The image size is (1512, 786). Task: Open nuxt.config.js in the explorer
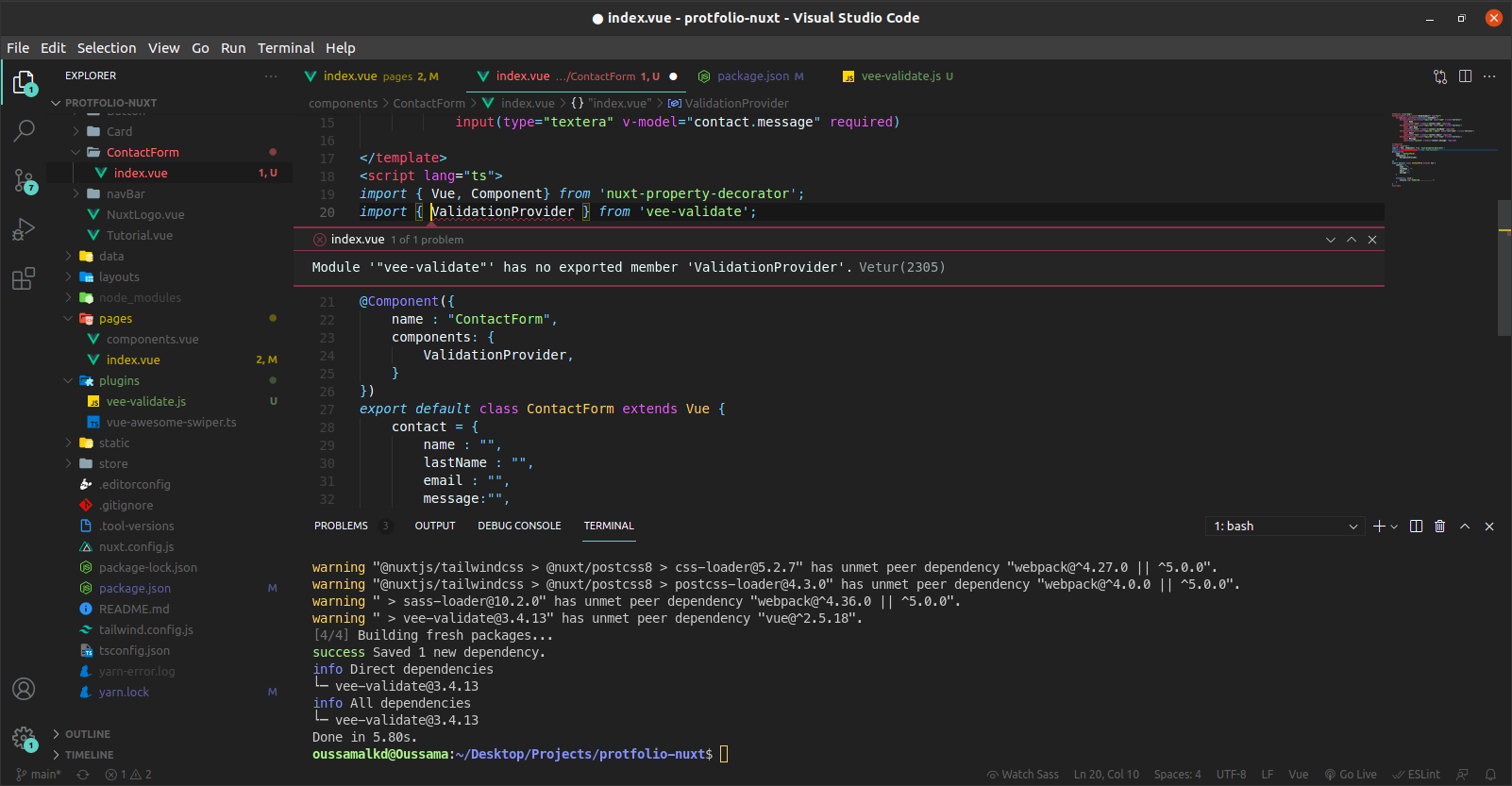[x=137, y=546]
